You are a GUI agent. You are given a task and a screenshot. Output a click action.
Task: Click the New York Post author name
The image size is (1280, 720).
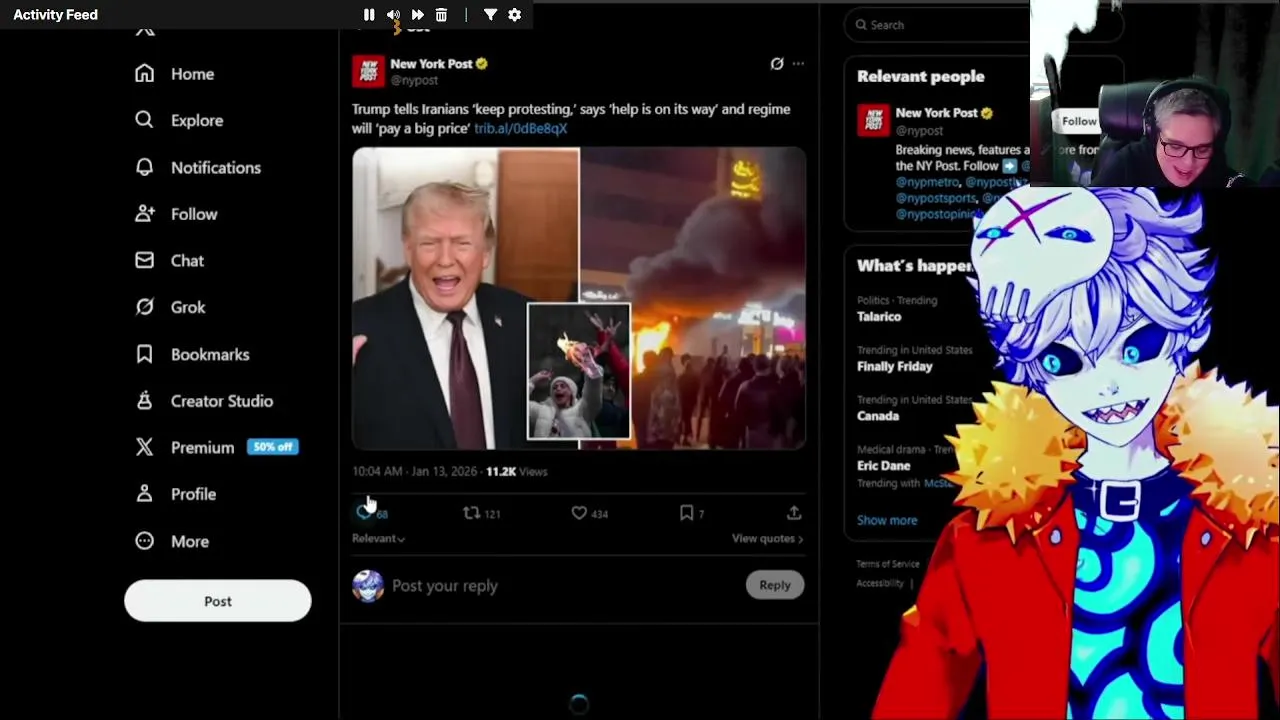pos(431,64)
